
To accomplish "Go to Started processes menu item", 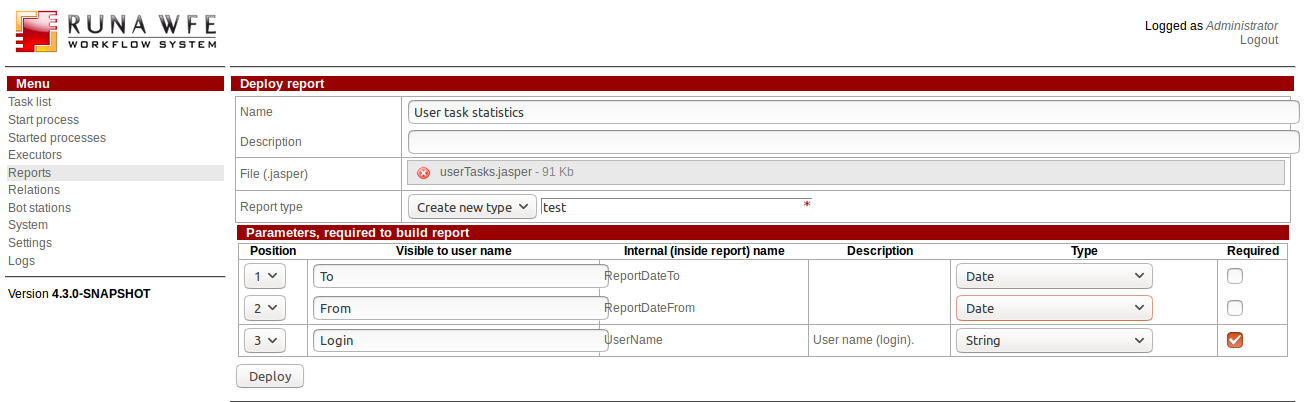I will (57, 138).
